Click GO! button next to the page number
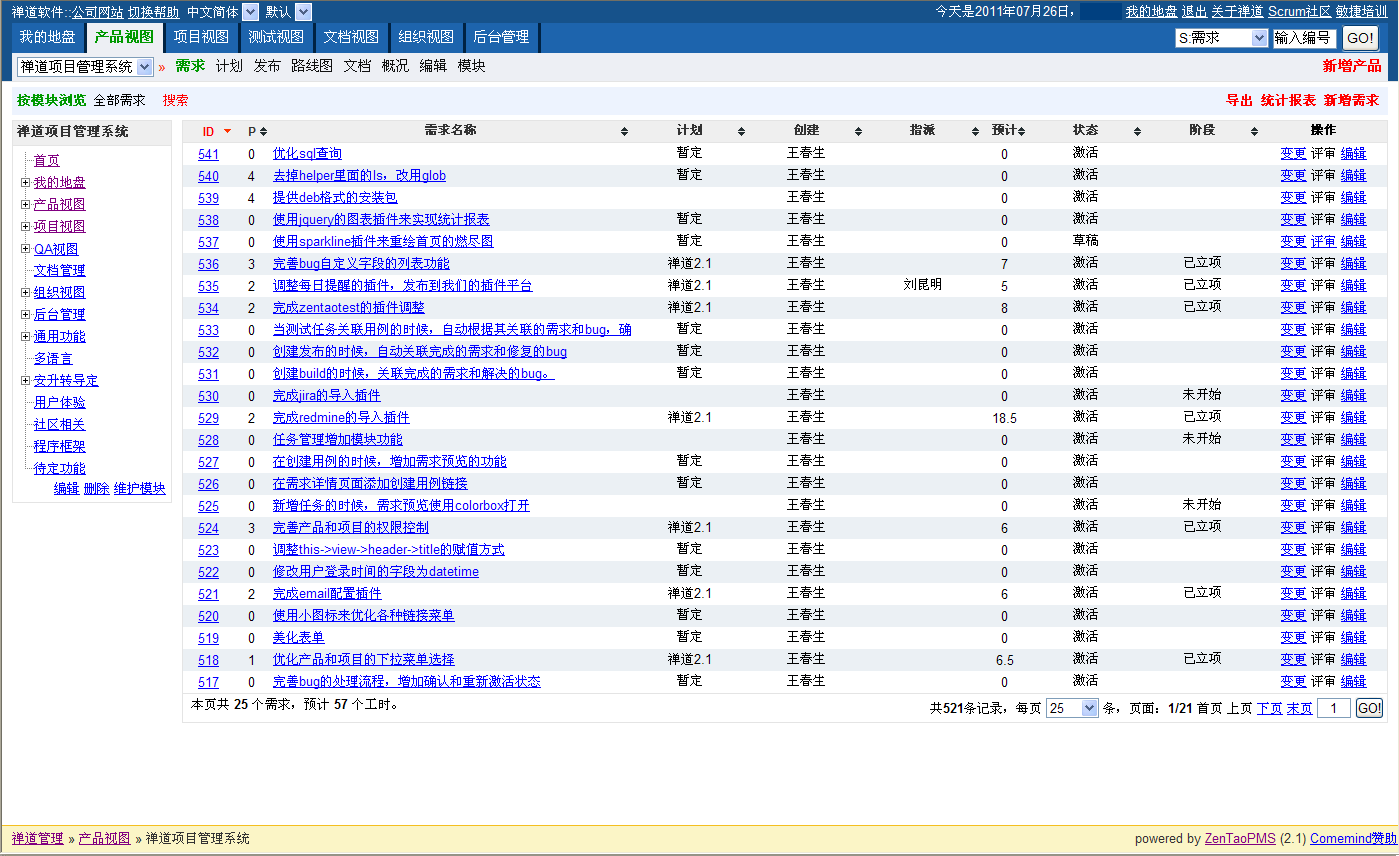Screen dimensions: 1399x856 (x=1369, y=708)
